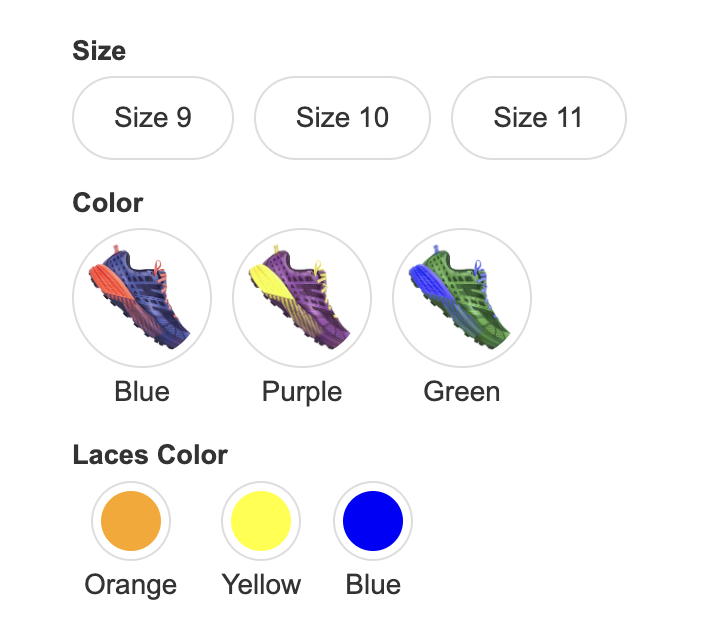Select the orange laces swatch
The height and width of the screenshot is (624, 708).
(131, 521)
